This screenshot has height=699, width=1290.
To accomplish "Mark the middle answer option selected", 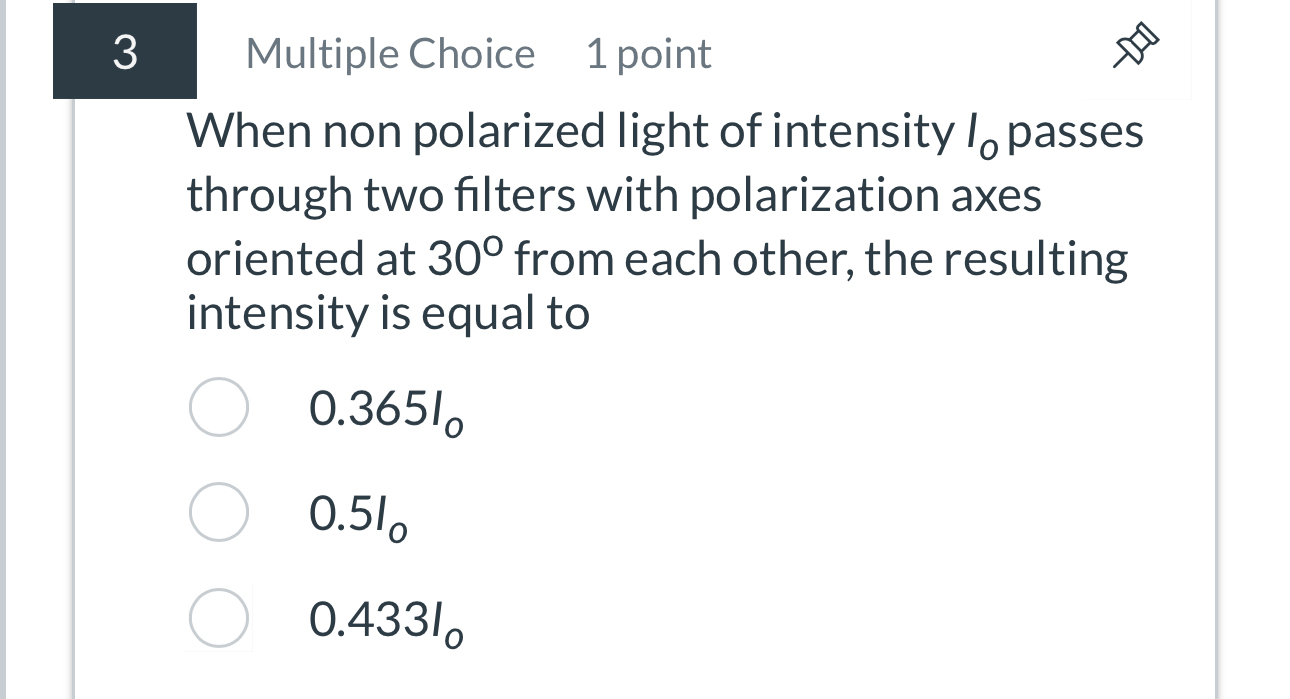I will pyautogui.click(x=218, y=512).
